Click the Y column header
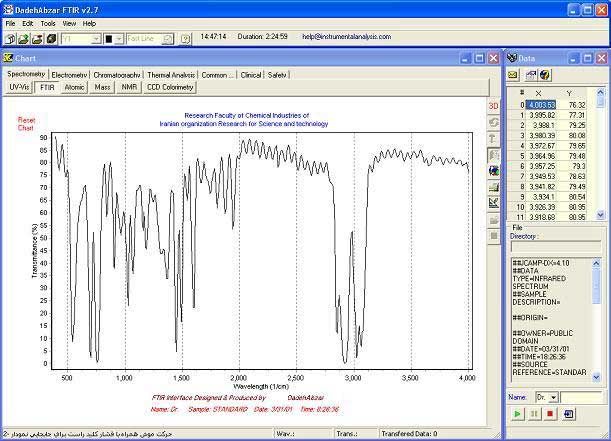The height and width of the screenshot is (441, 611). coord(569,93)
